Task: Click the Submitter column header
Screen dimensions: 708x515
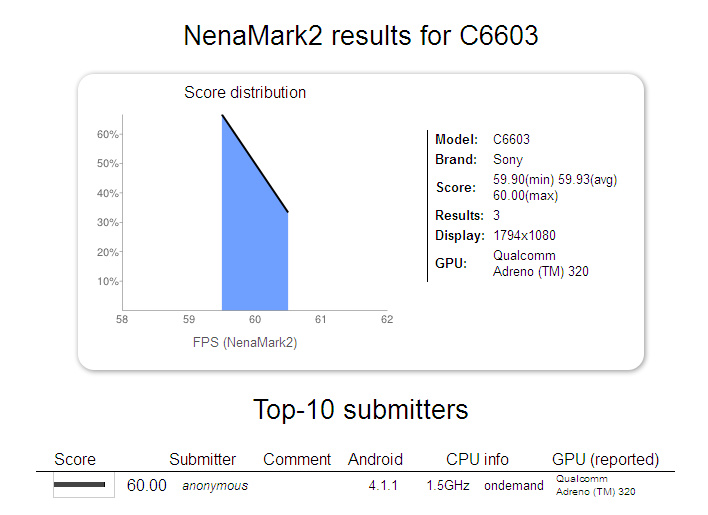Action: (202, 459)
